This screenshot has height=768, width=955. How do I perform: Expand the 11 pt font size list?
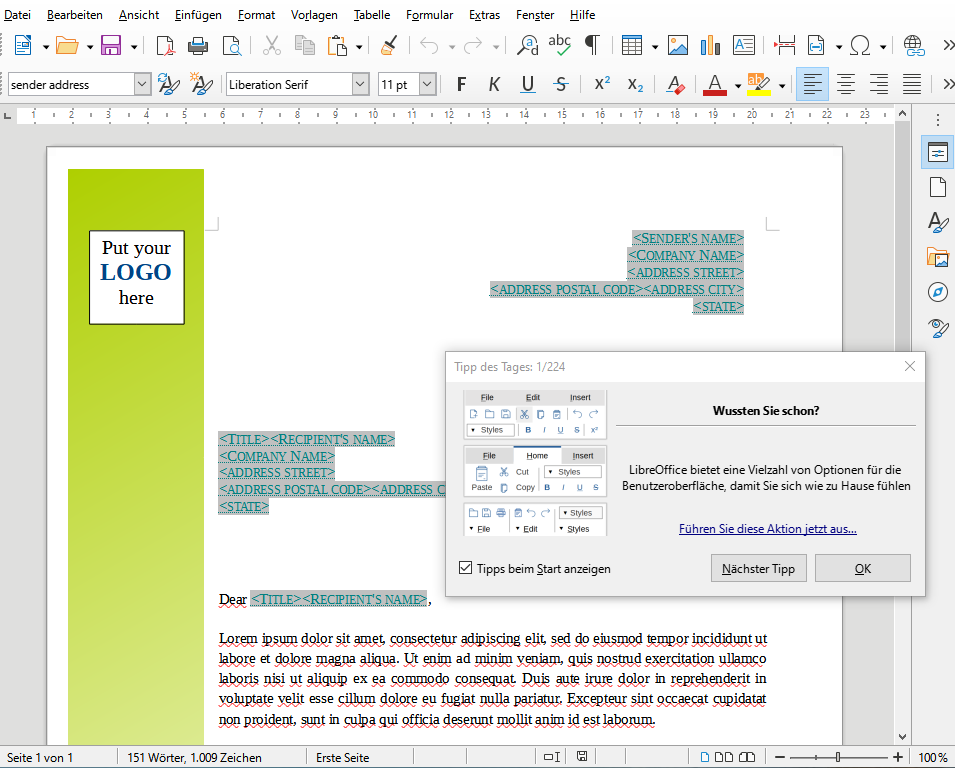tap(428, 85)
